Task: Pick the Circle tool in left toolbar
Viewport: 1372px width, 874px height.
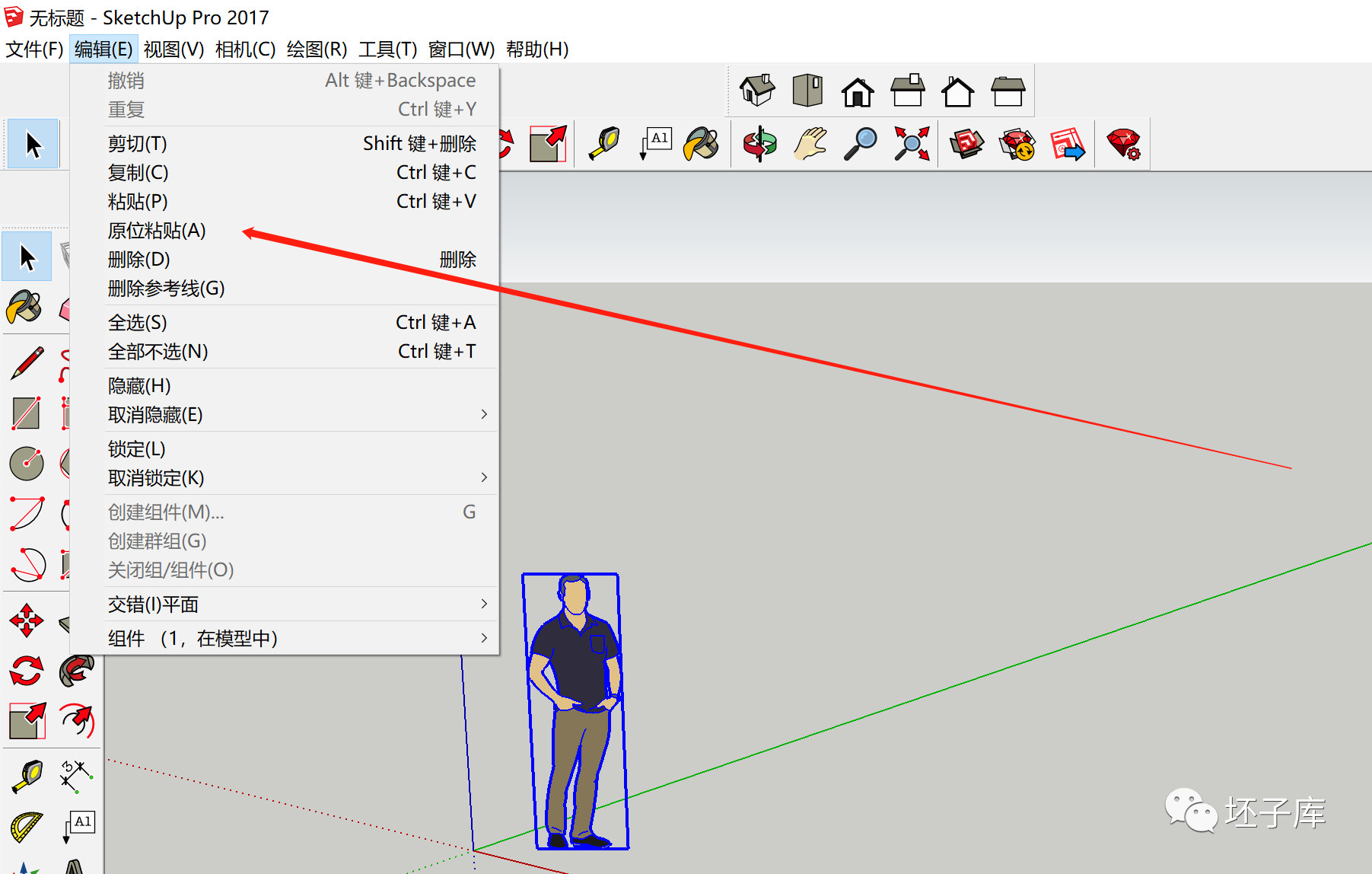Action: (x=27, y=463)
